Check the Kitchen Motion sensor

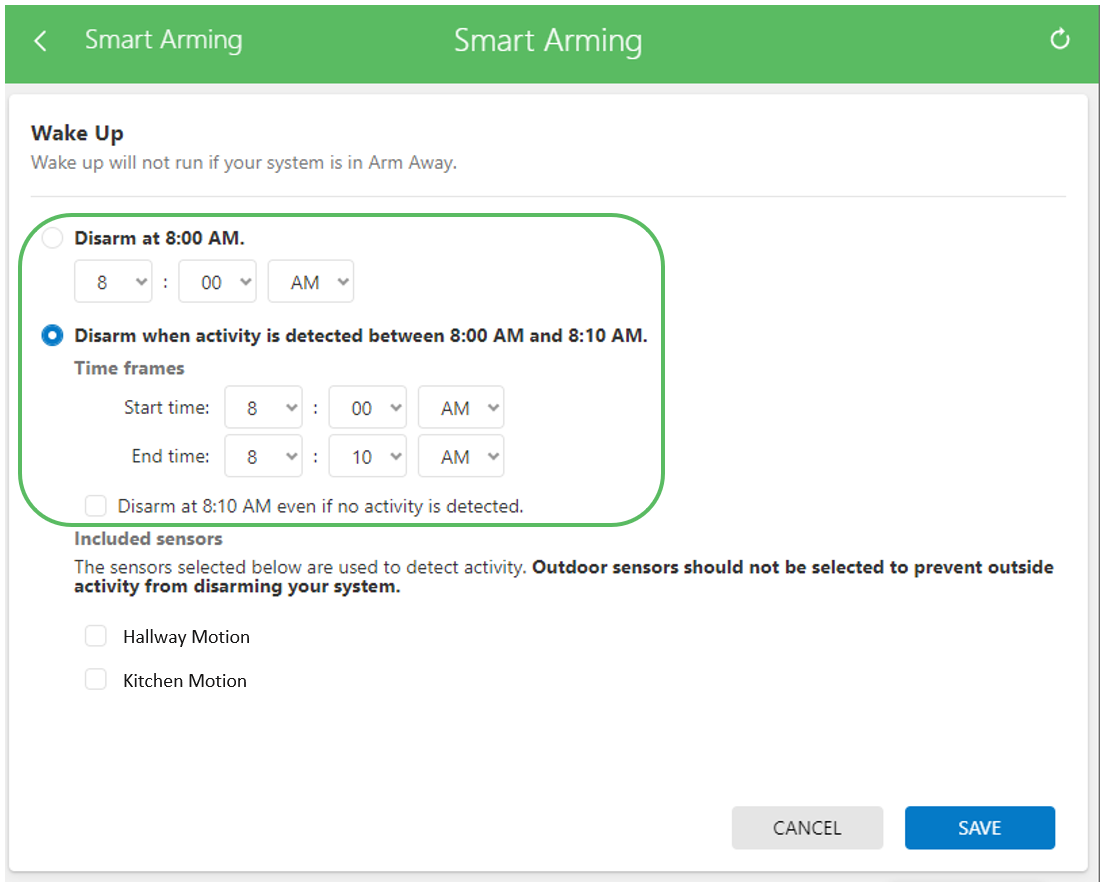95,679
